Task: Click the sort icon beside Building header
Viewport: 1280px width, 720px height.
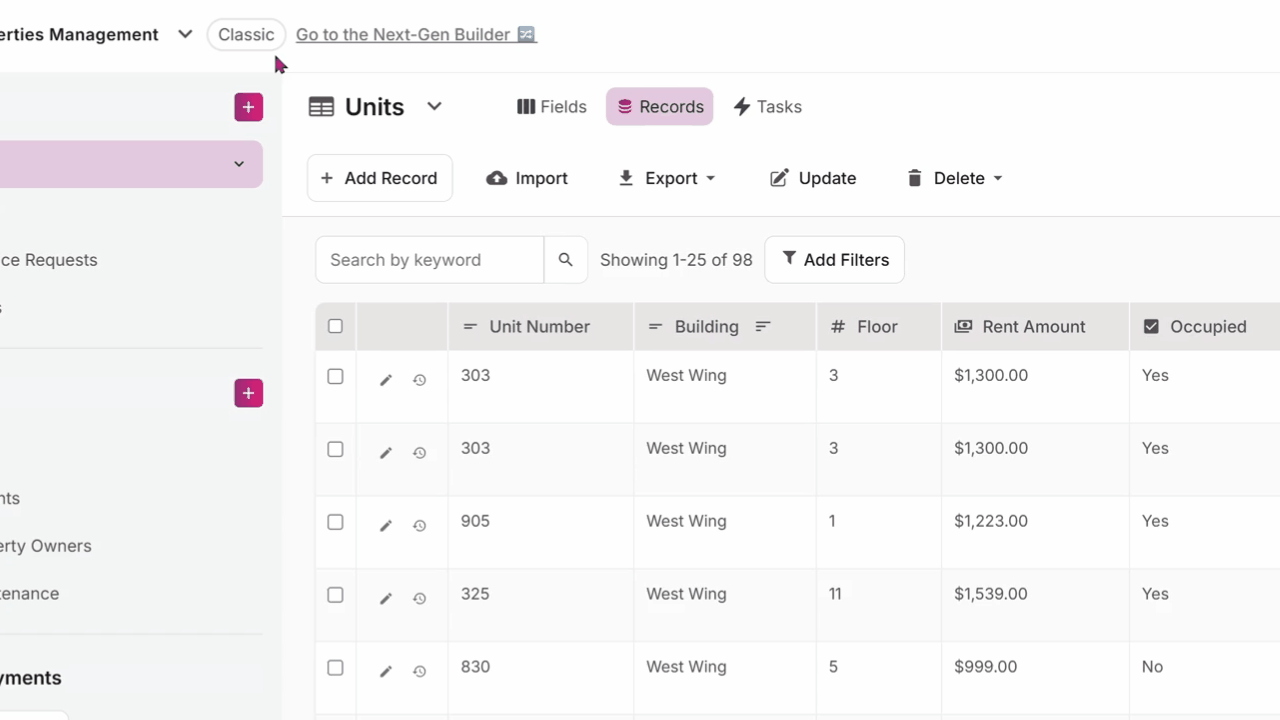Action: 763,327
